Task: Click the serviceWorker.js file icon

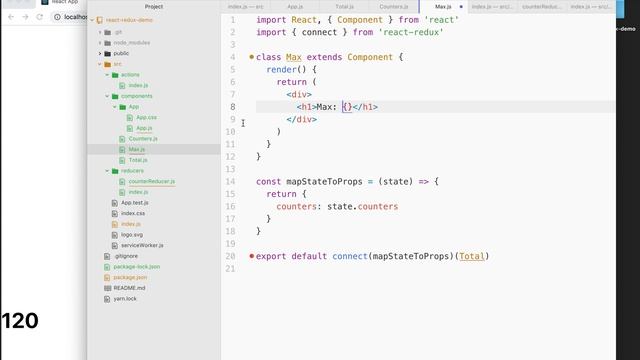Action: point(115,245)
